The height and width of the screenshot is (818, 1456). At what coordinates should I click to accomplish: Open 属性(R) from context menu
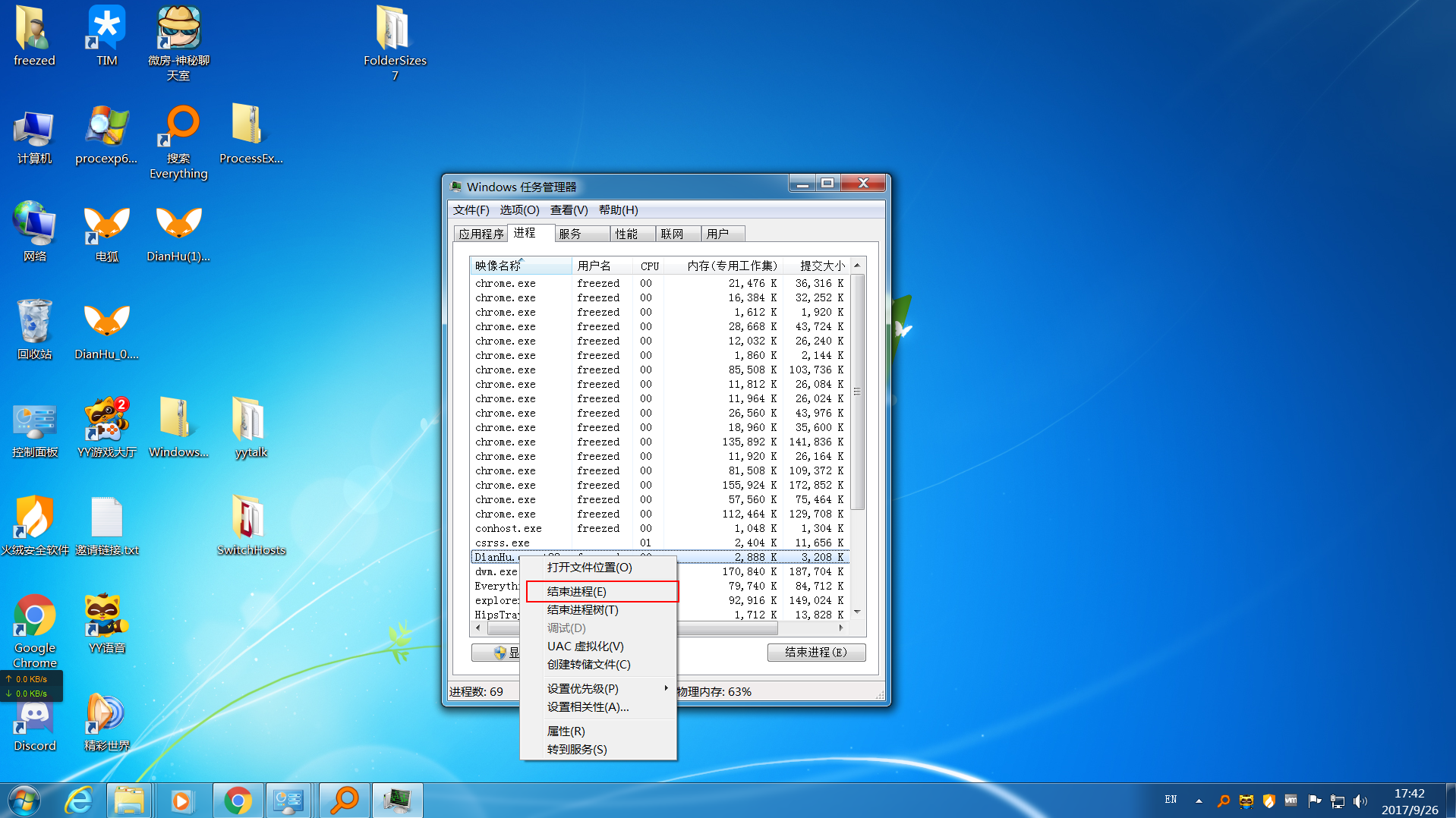(x=598, y=731)
